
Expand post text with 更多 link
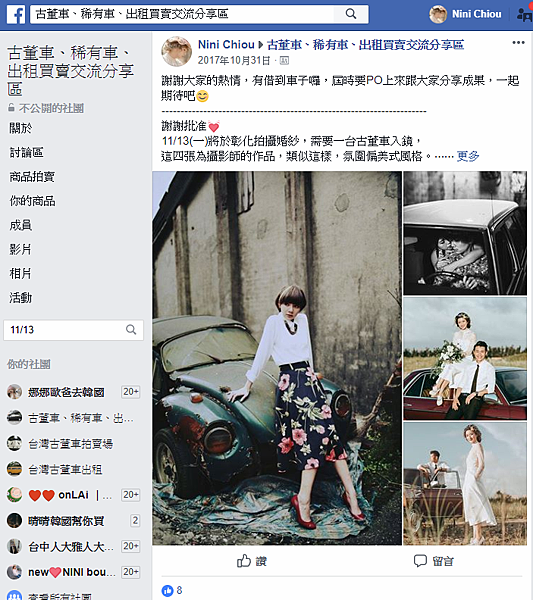click(x=468, y=156)
